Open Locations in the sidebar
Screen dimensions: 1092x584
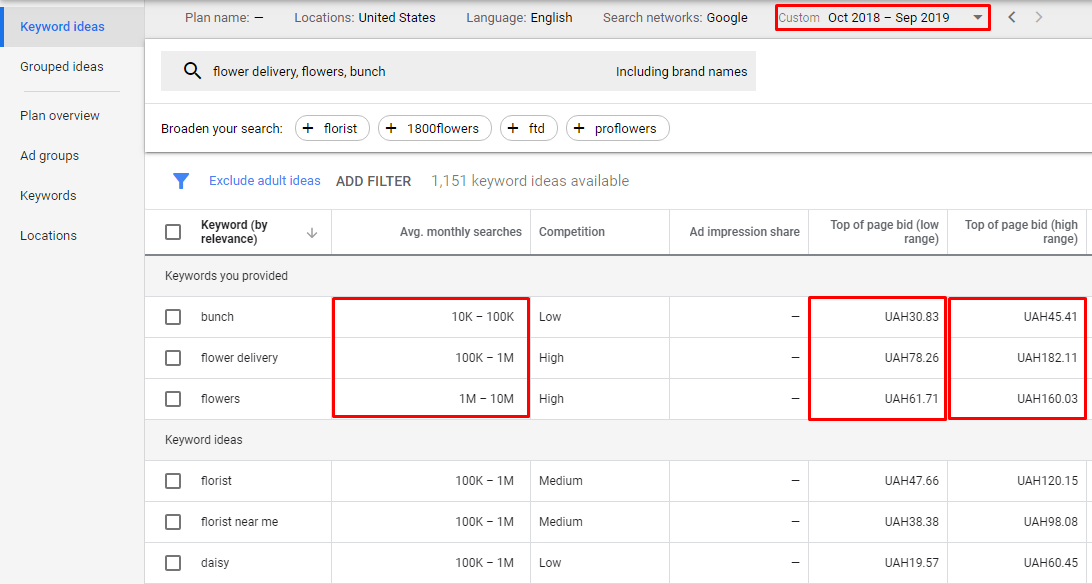(x=48, y=235)
